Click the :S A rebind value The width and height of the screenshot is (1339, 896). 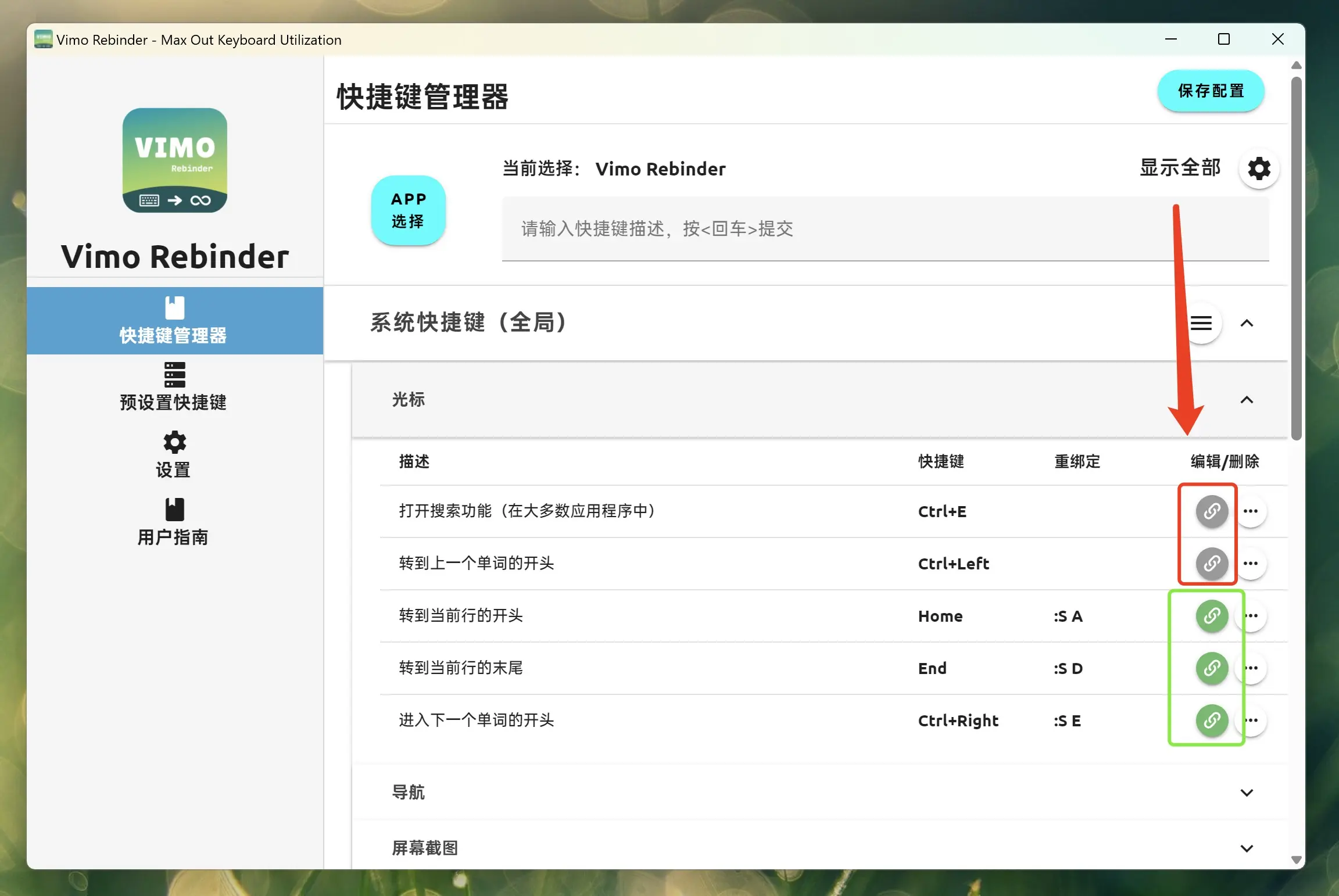[1068, 617]
